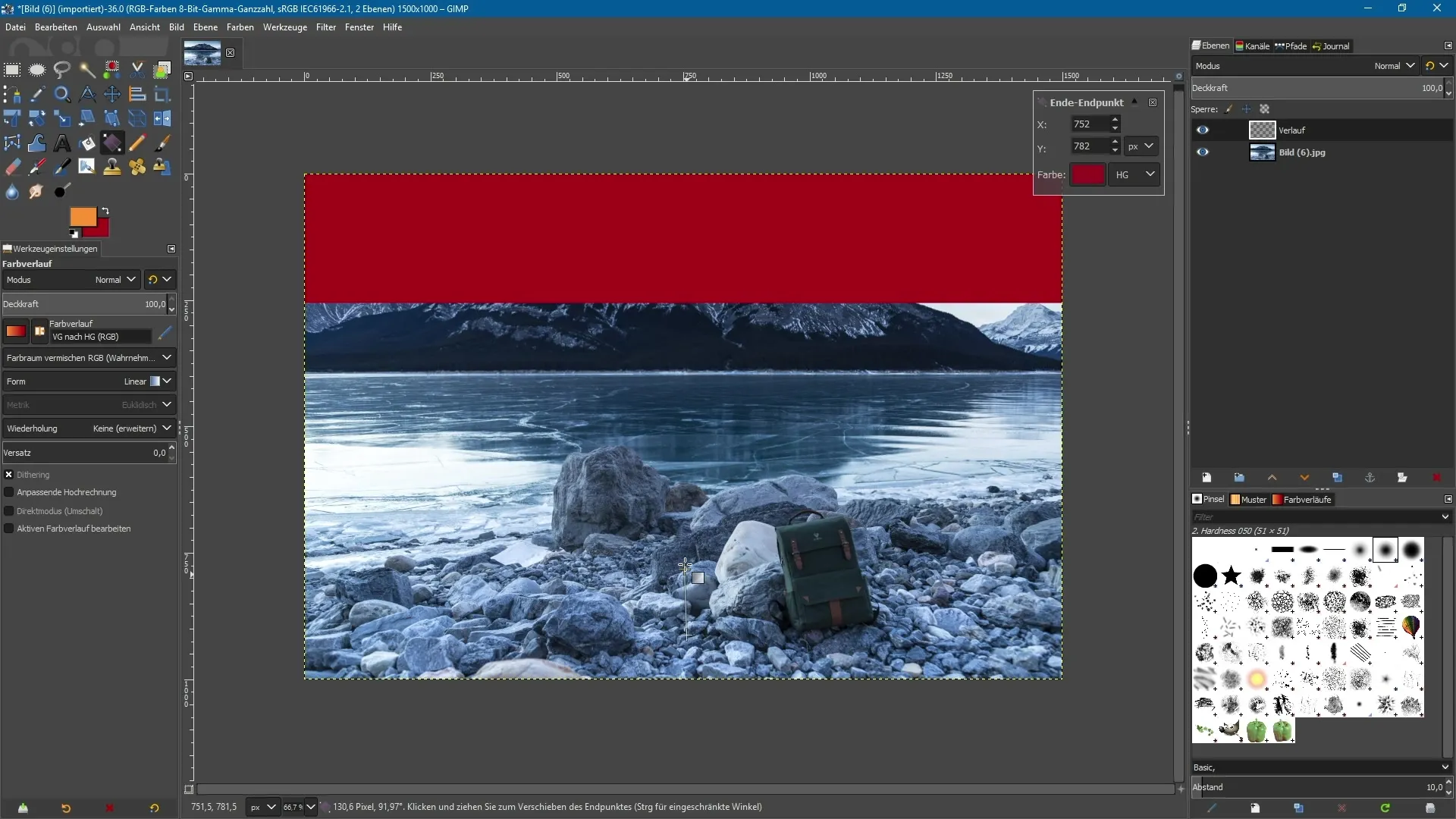Image resolution: width=1456 pixels, height=819 pixels.
Task: Select the Clone stamp tool
Action: tap(112, 167)
